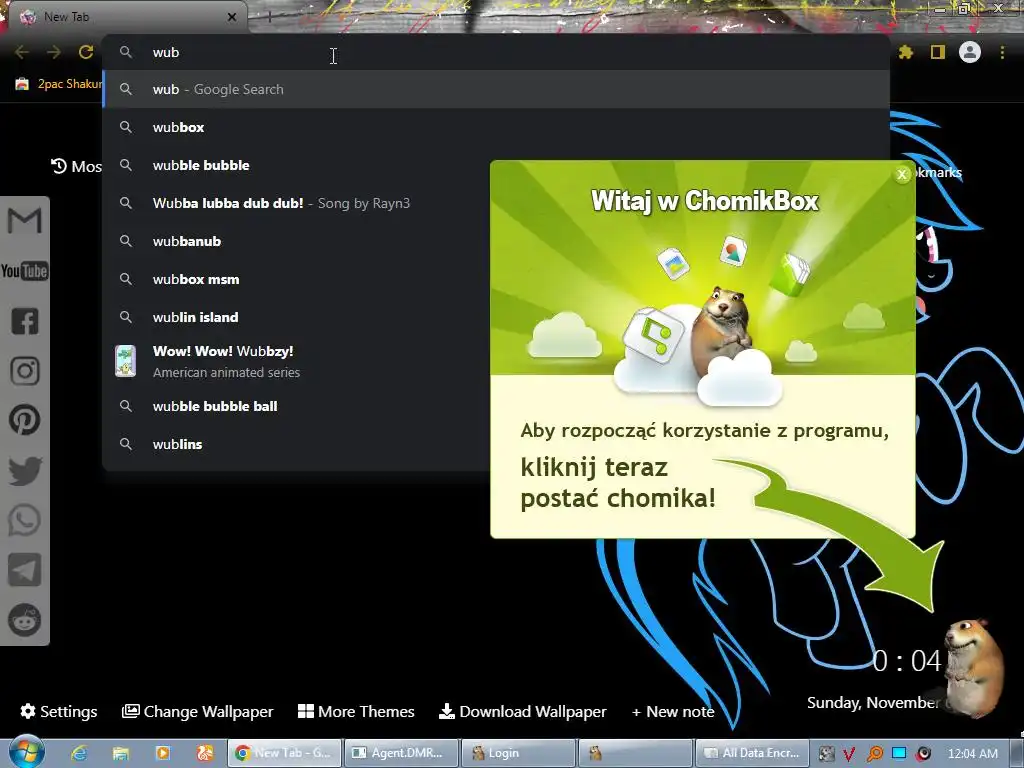This screenshot has height=768, width=1024.
Task: Switch to the All Data Encr... taskbar window
Action: [x=752, y=753]
